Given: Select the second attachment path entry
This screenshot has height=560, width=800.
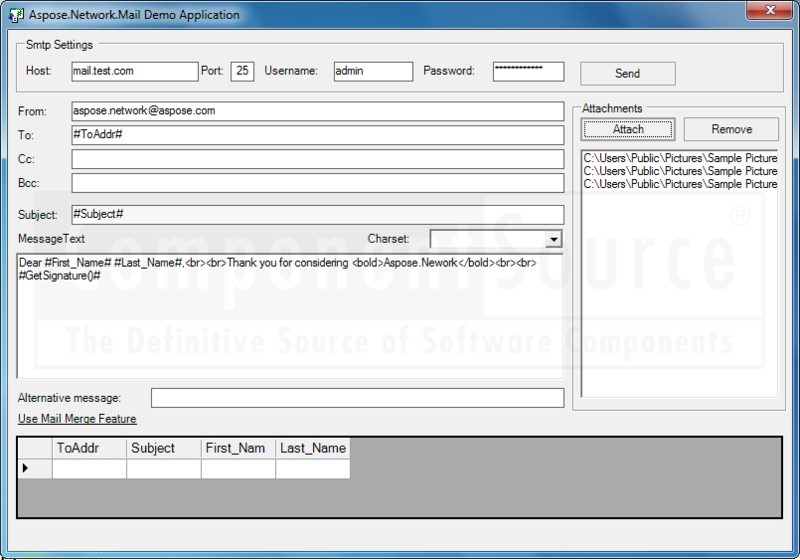Looking at the screenshot, I should (x=680, y=171).
